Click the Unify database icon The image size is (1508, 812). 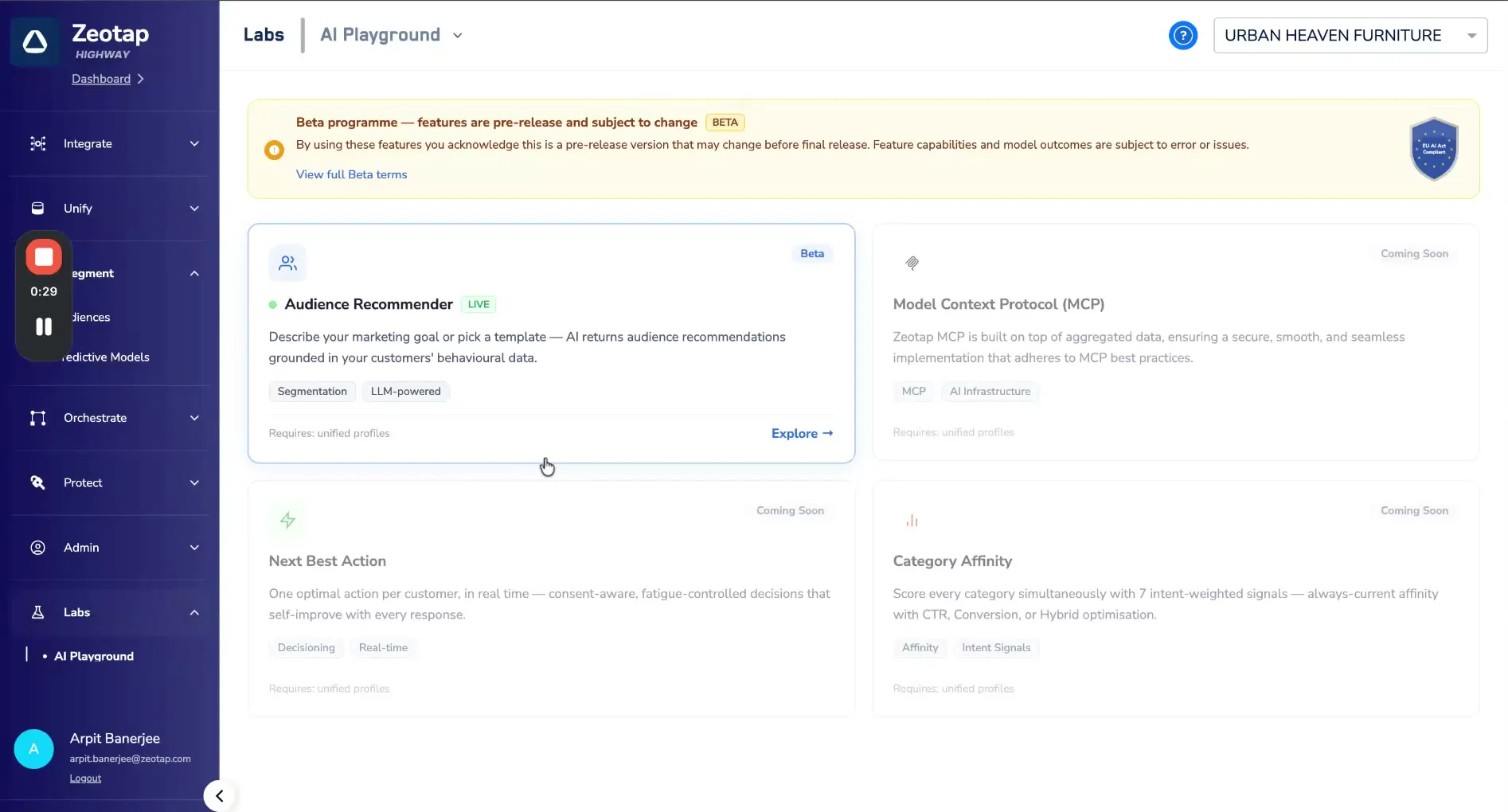[37, 209]
